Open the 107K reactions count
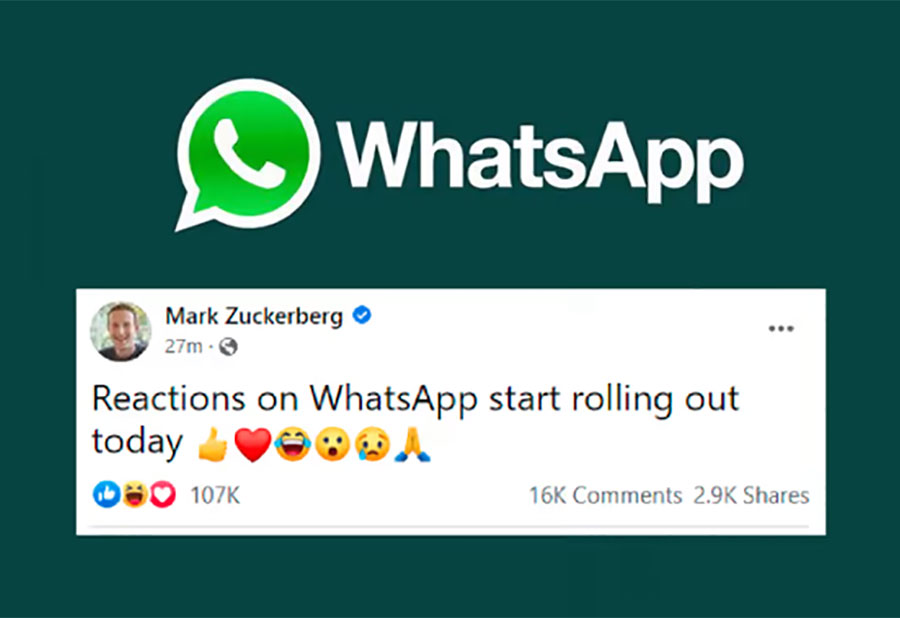 click(215, 495)
